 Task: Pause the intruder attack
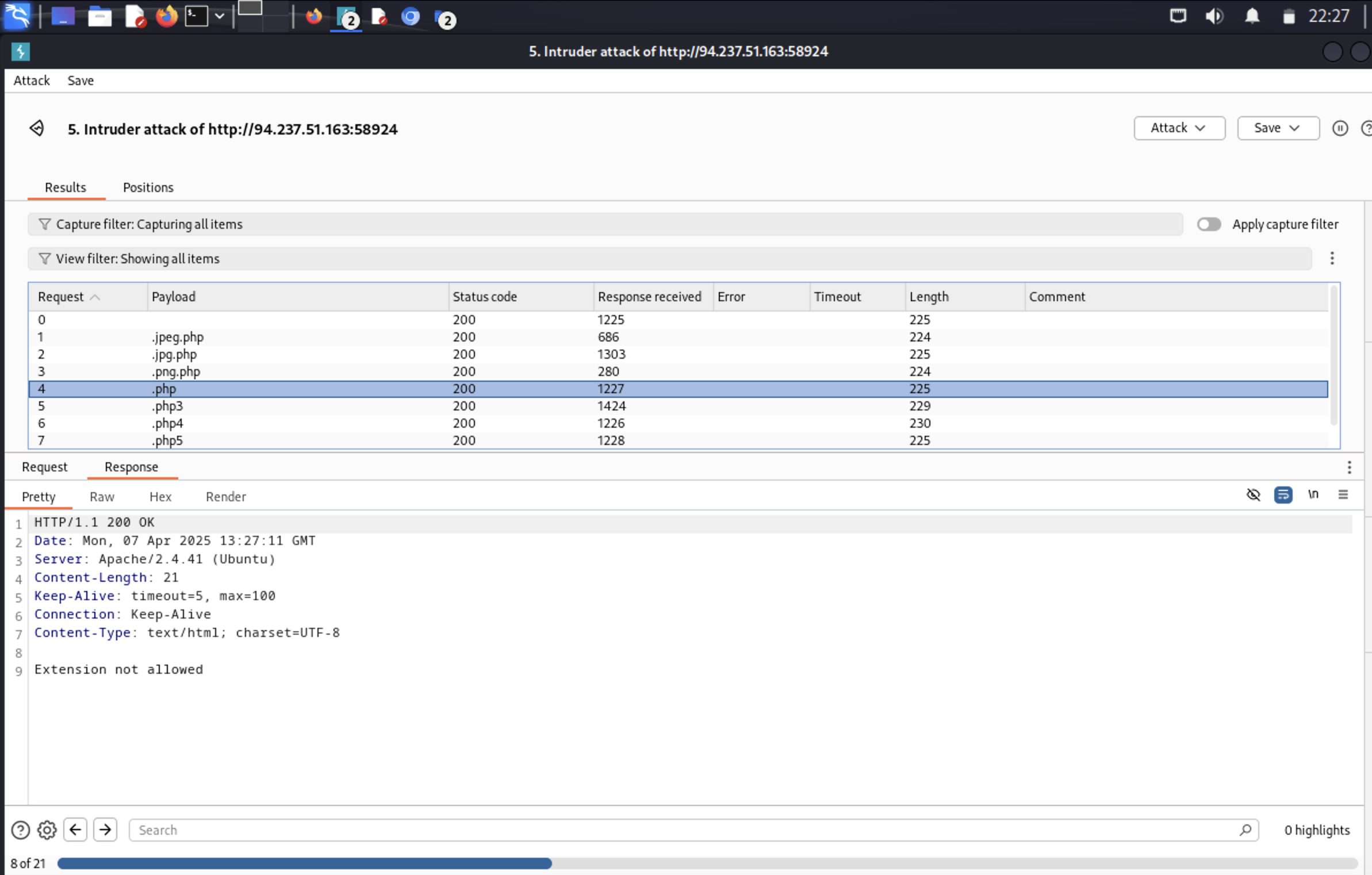click(1340, 128)
